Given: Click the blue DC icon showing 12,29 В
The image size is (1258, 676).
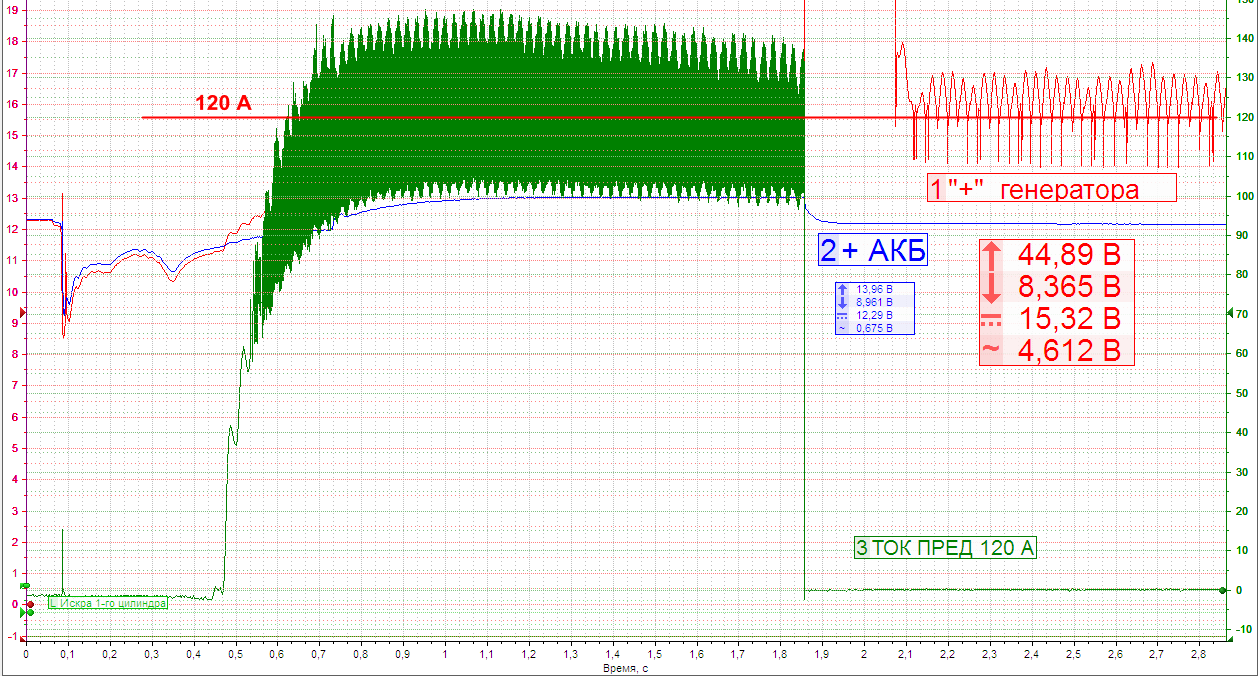Looking at the screenshot, I should click(x=842, y=314).
